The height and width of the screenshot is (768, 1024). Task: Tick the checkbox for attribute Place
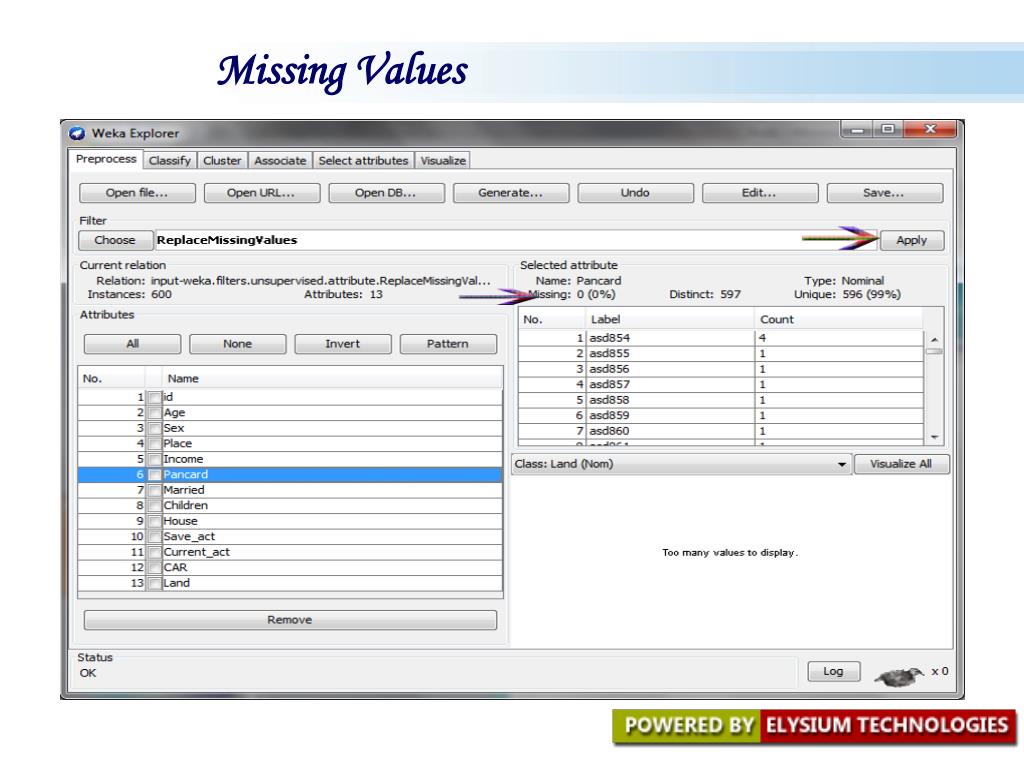[x=154, y=444]
